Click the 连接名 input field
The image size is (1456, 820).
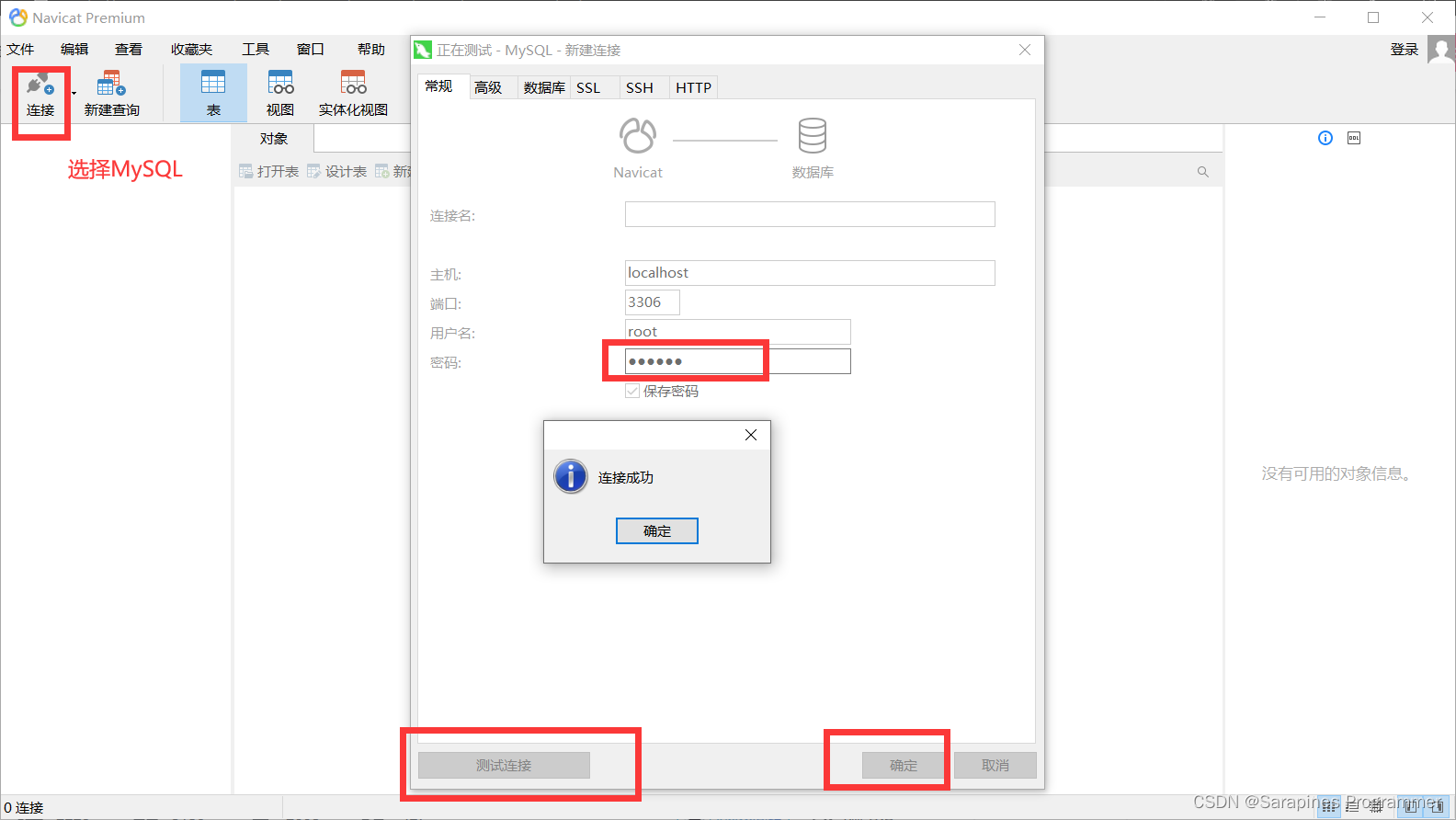(810, 214)
